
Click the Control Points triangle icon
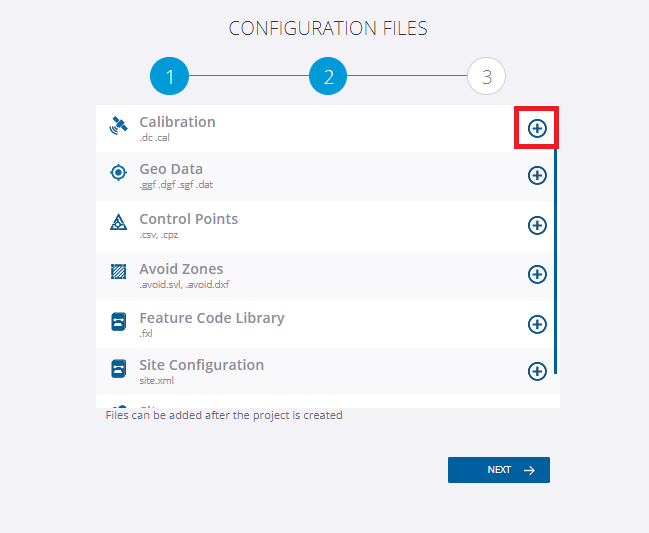click(x=118, y=222)
